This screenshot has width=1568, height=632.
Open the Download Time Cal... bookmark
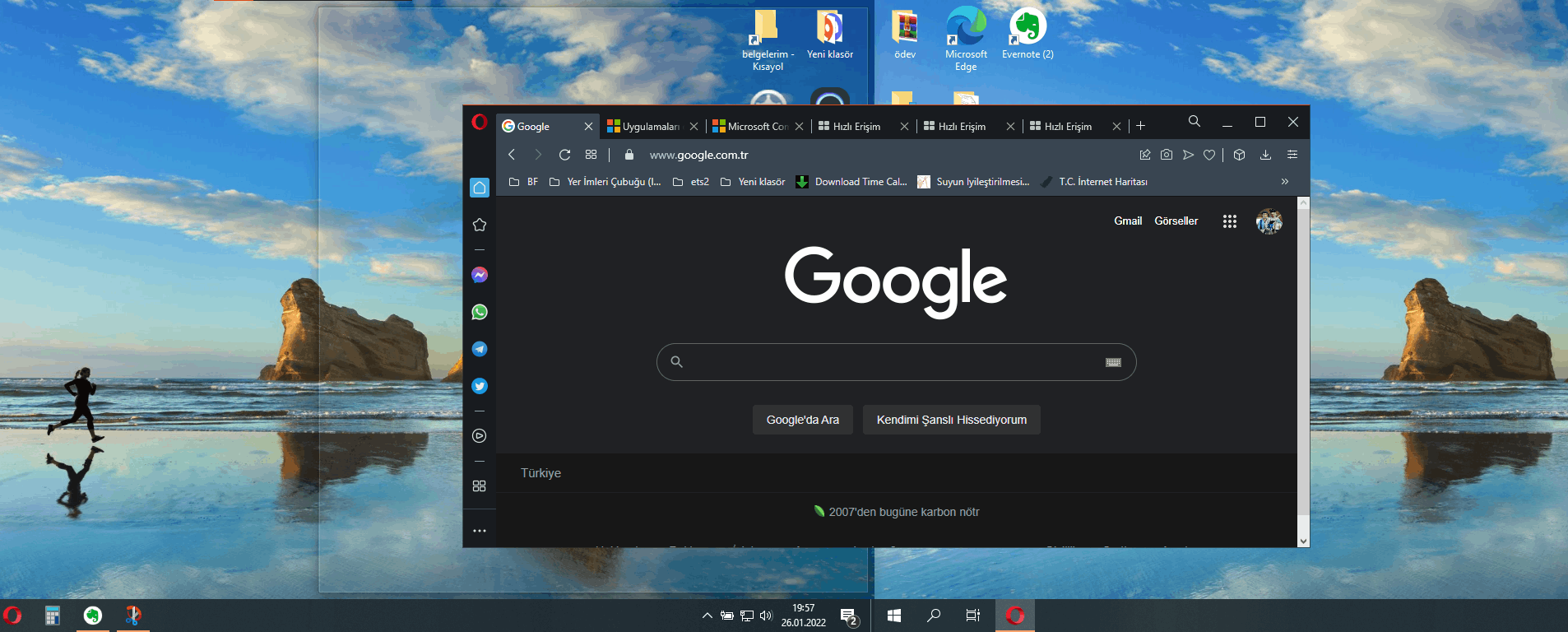coord(851,182)
